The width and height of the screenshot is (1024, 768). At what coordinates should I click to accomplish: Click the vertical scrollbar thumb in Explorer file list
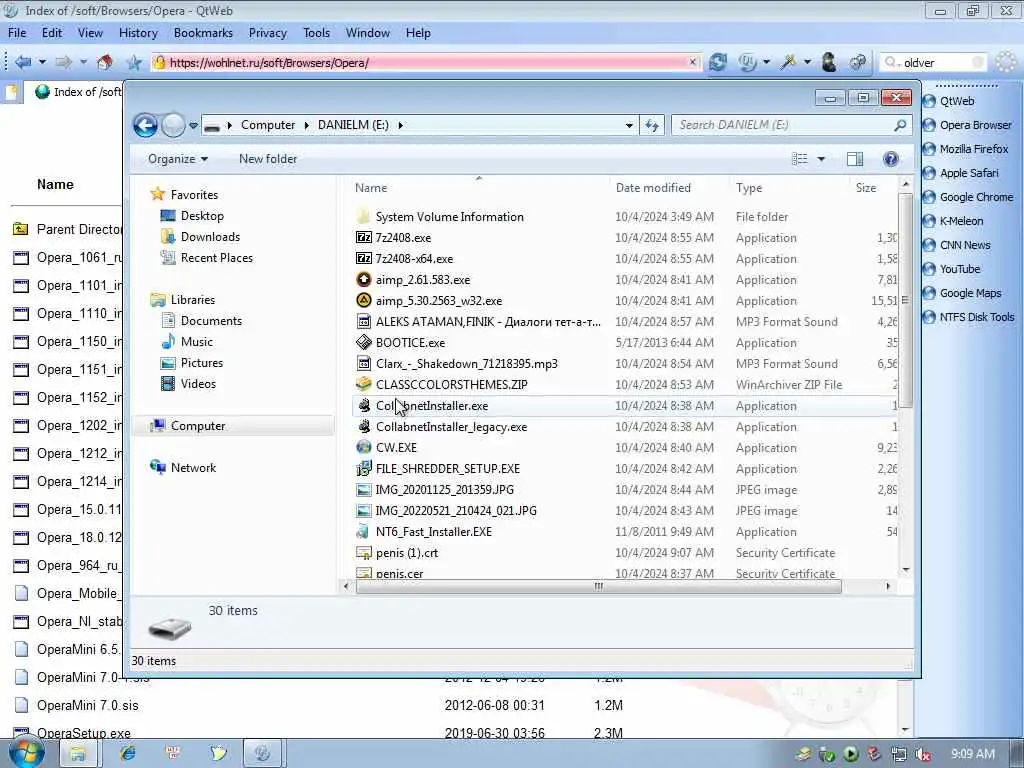[x=905, y=300]
